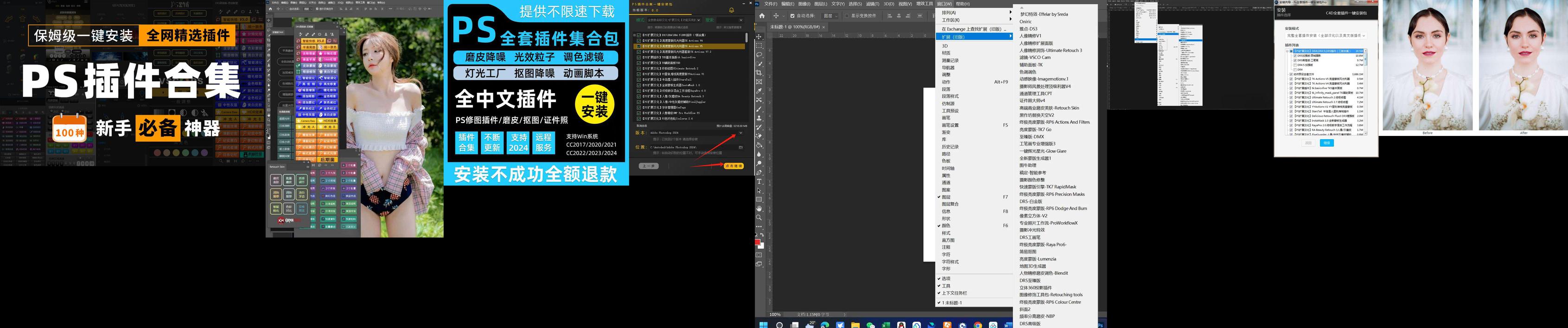Image resolution: width=1568 pixels, height=328 pixels.
Task: Select the Lasso tool
Action: coord(759,55)
